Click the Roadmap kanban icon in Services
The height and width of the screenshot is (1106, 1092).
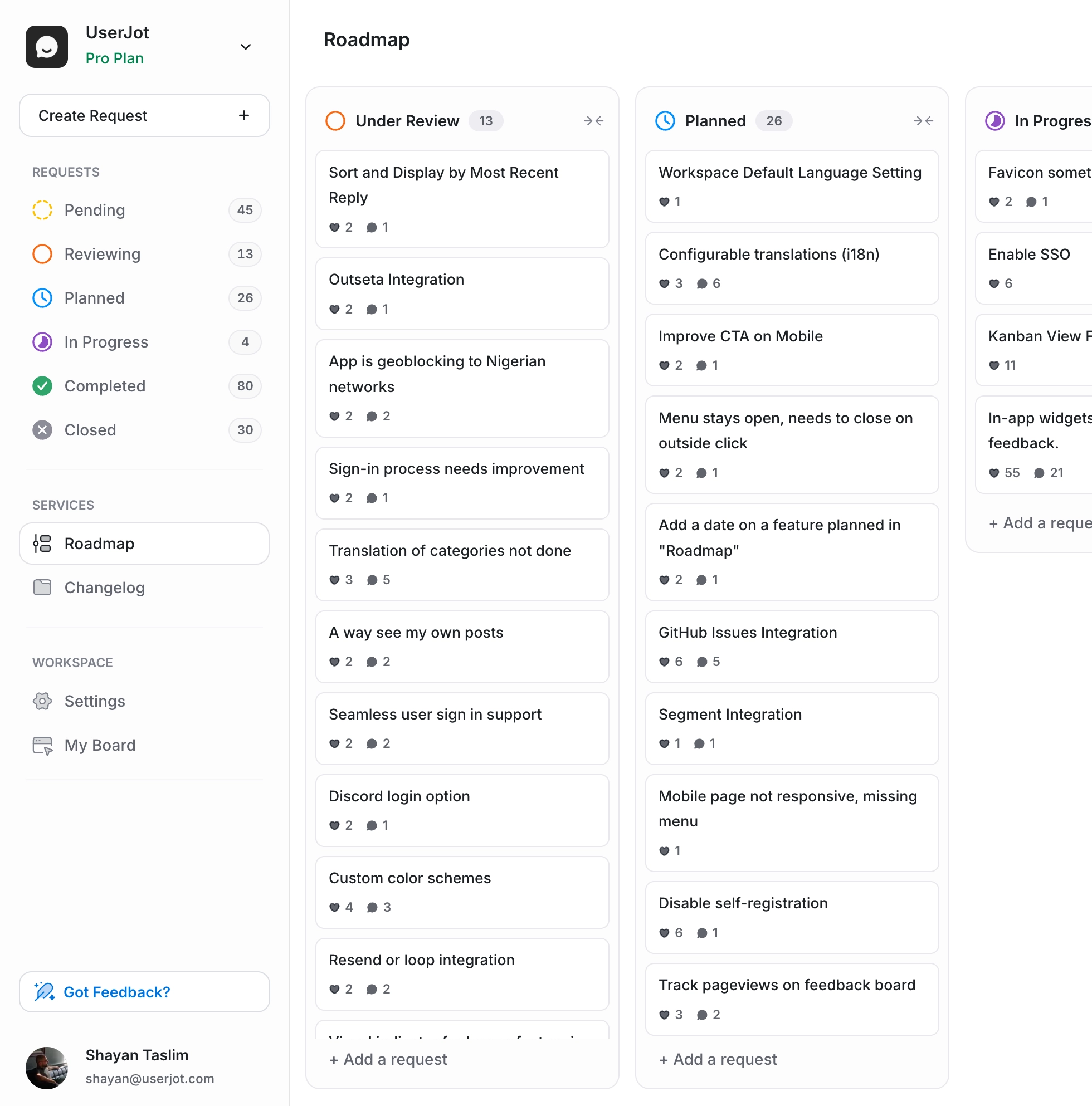pos(42,544)
